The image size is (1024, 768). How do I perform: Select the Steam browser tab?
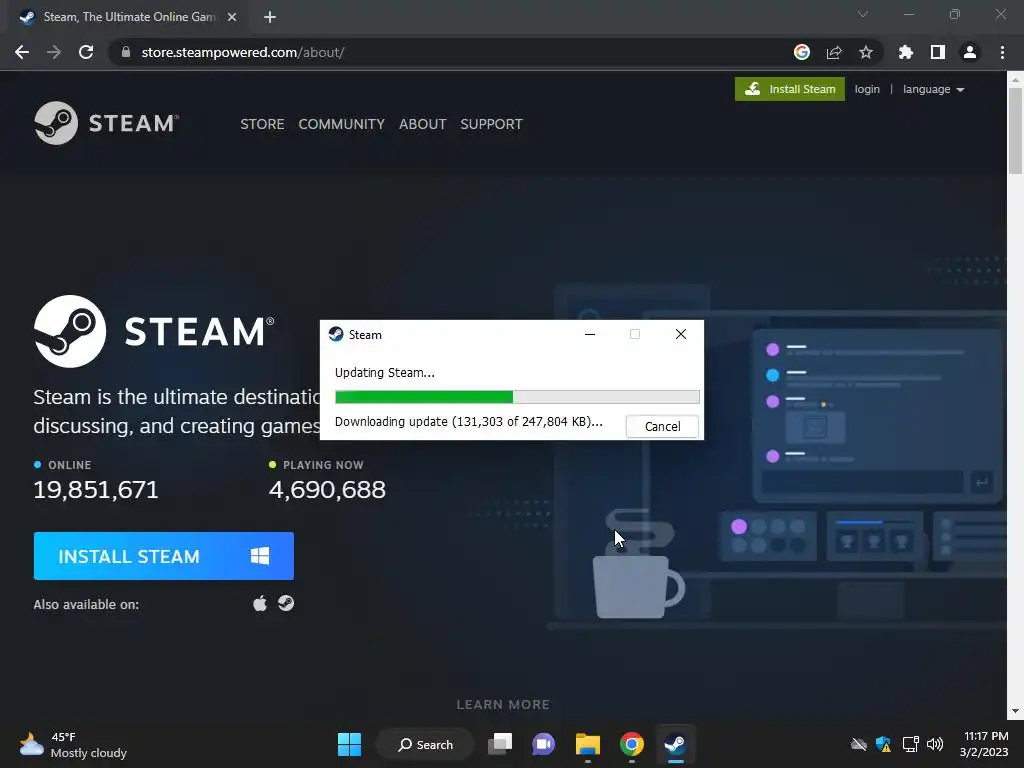(x=127, y=17)
